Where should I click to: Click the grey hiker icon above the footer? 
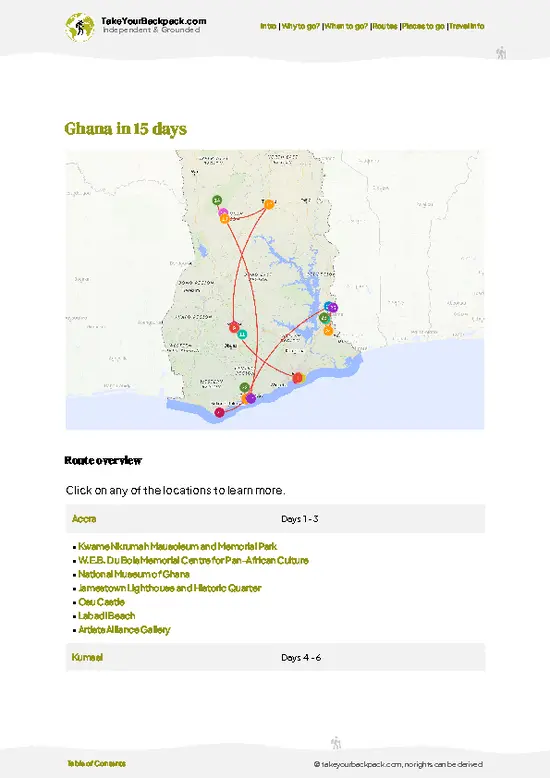click(336, 743)
